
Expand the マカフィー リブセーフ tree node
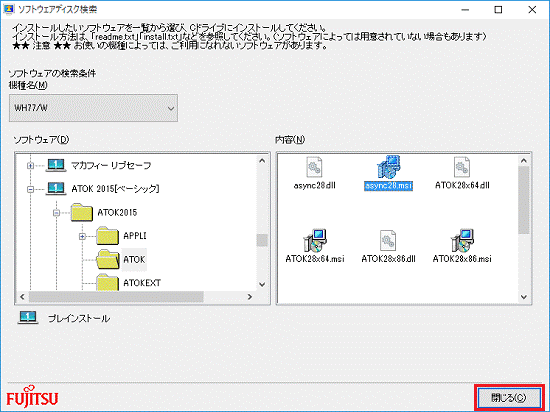tap(31, 166)
